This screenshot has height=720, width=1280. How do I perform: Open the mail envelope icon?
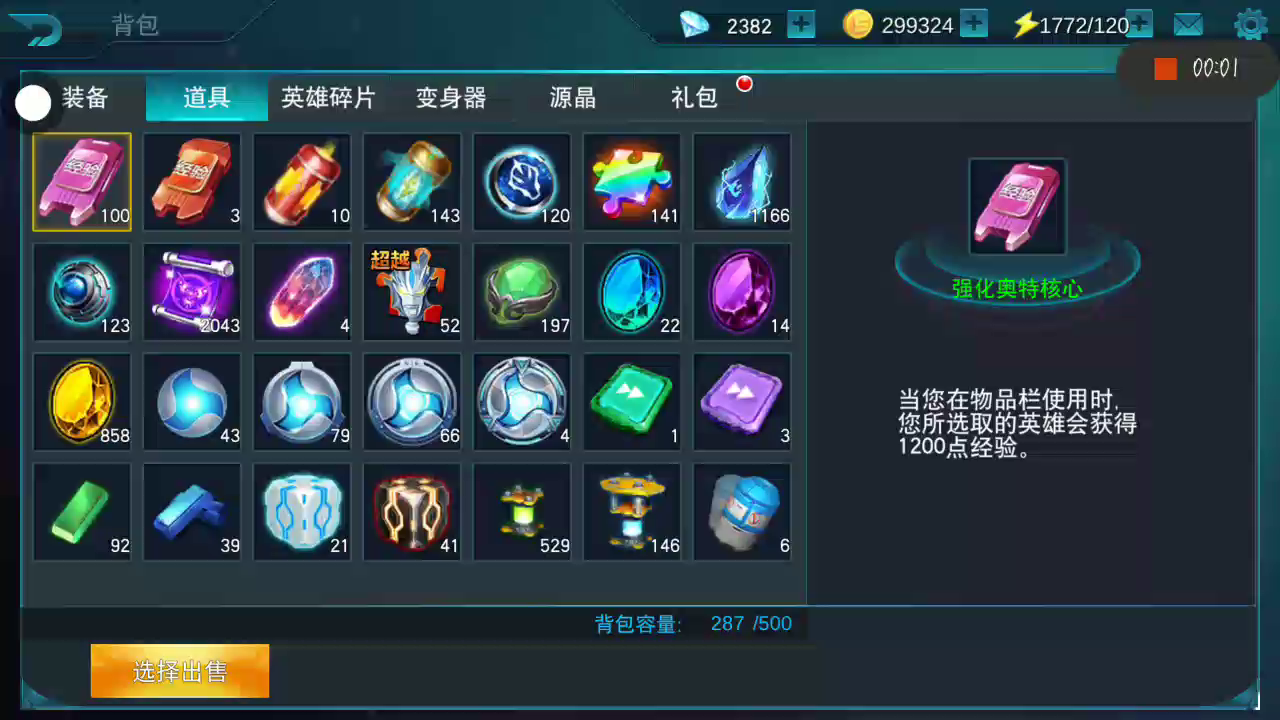[x=1188, y=25]
